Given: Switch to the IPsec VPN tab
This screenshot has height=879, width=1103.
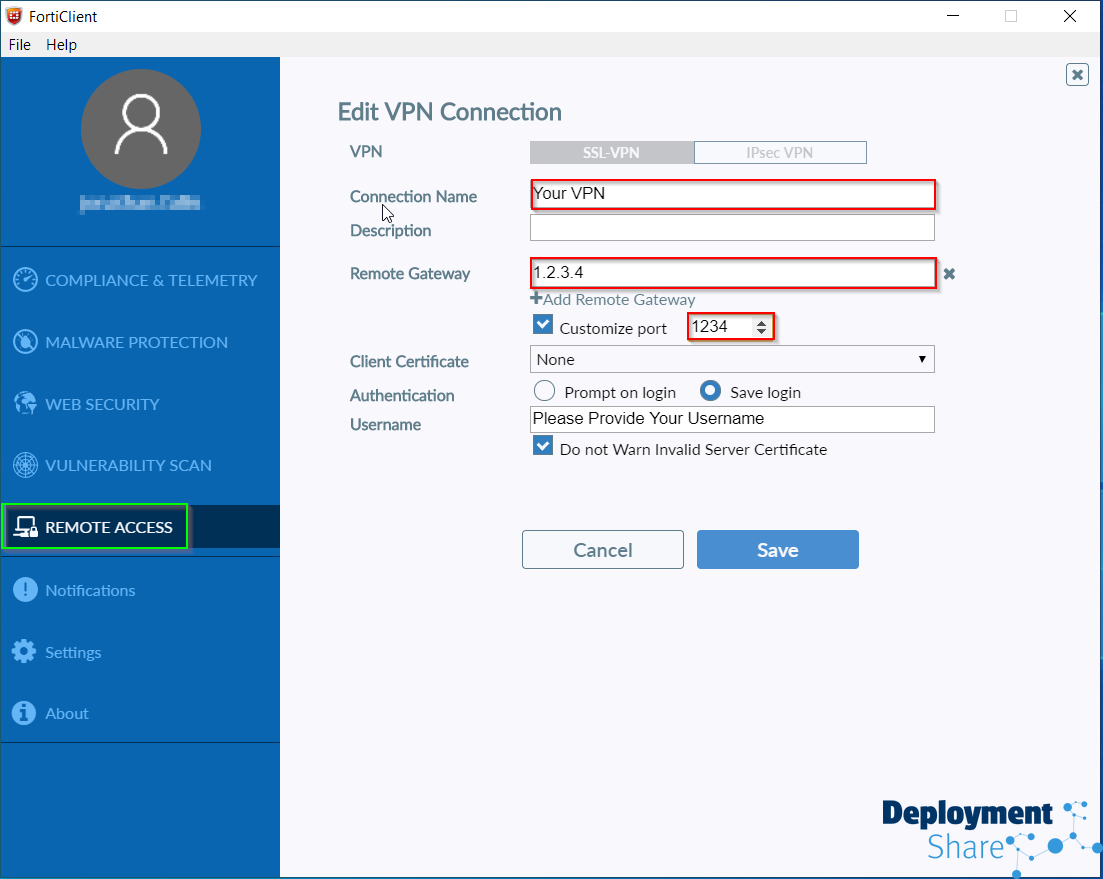Looking at the screenshot, I should coord(780,153).
